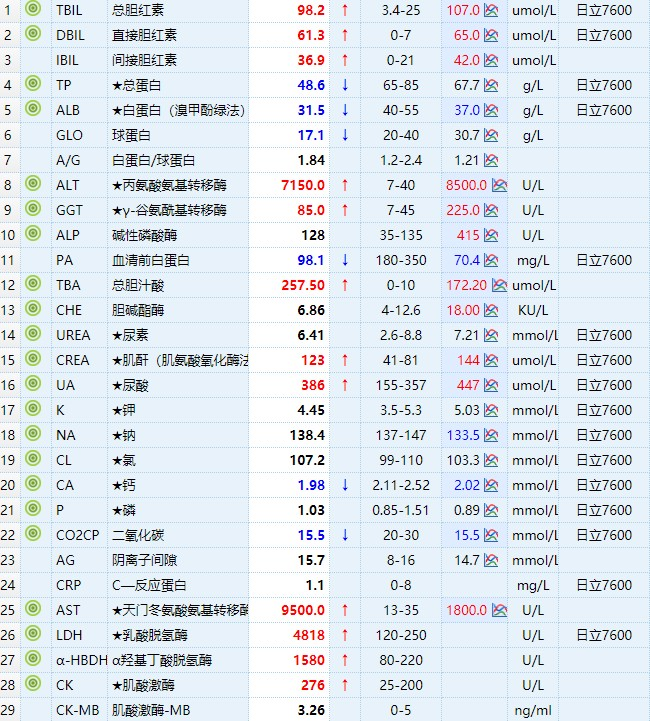
Task: Show the history graph for CREA
Action: 491,360
